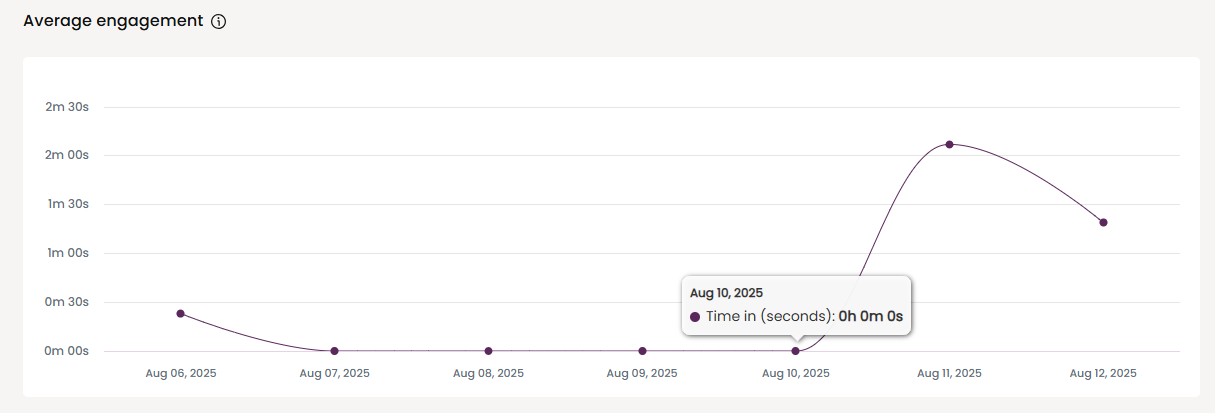The height and width of the screenshot is (413, 1215).
Task: Click the Aug 12, 2025 x-axis label
Action: [x=1103, y=374]
